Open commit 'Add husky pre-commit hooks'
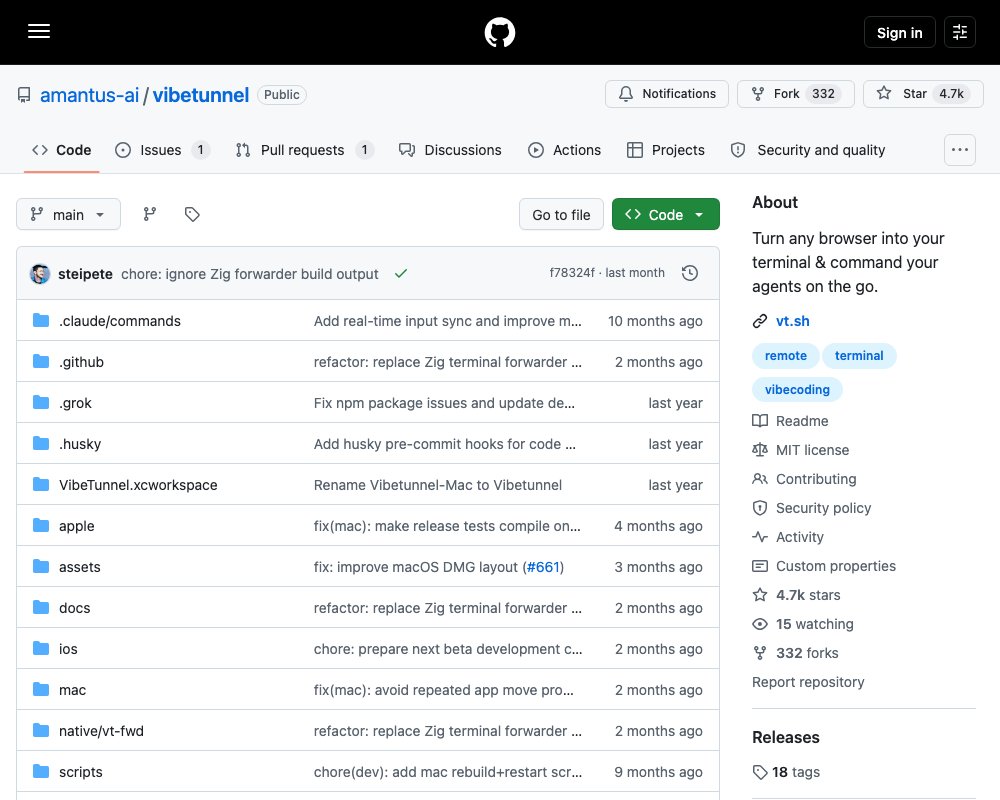 pos(445,444)
